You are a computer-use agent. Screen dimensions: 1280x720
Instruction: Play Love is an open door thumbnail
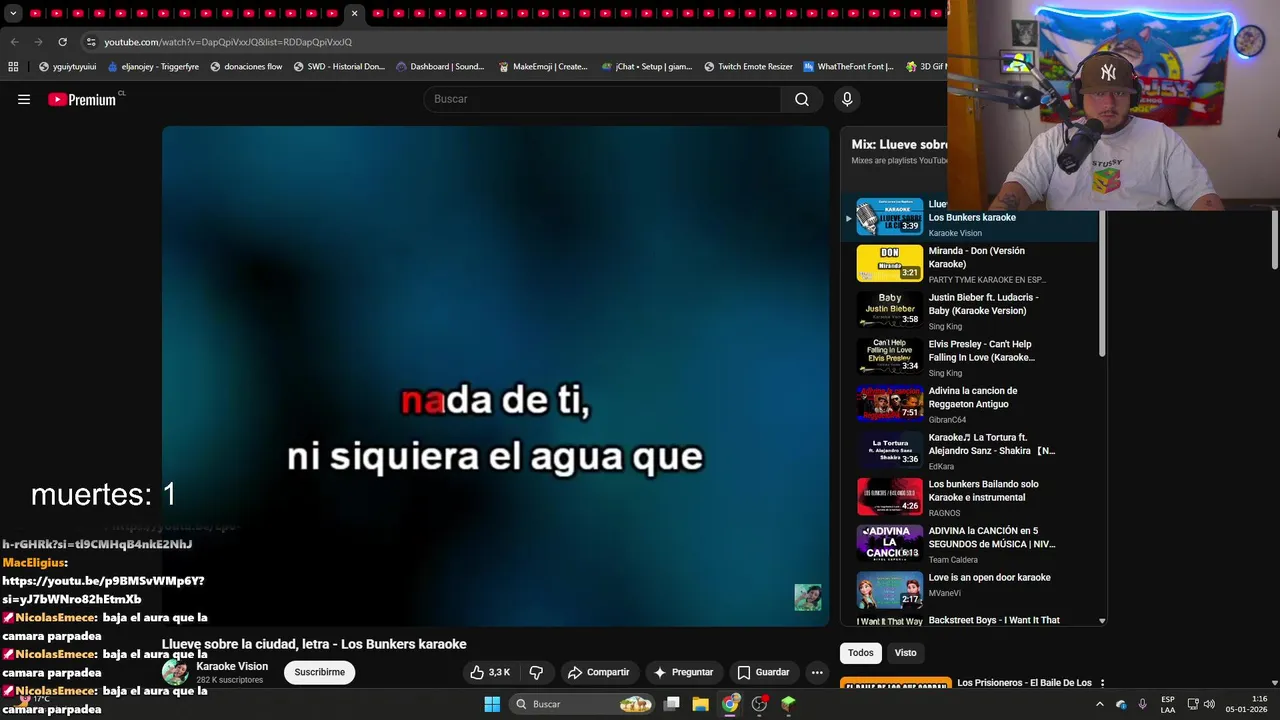click(890, 590)
